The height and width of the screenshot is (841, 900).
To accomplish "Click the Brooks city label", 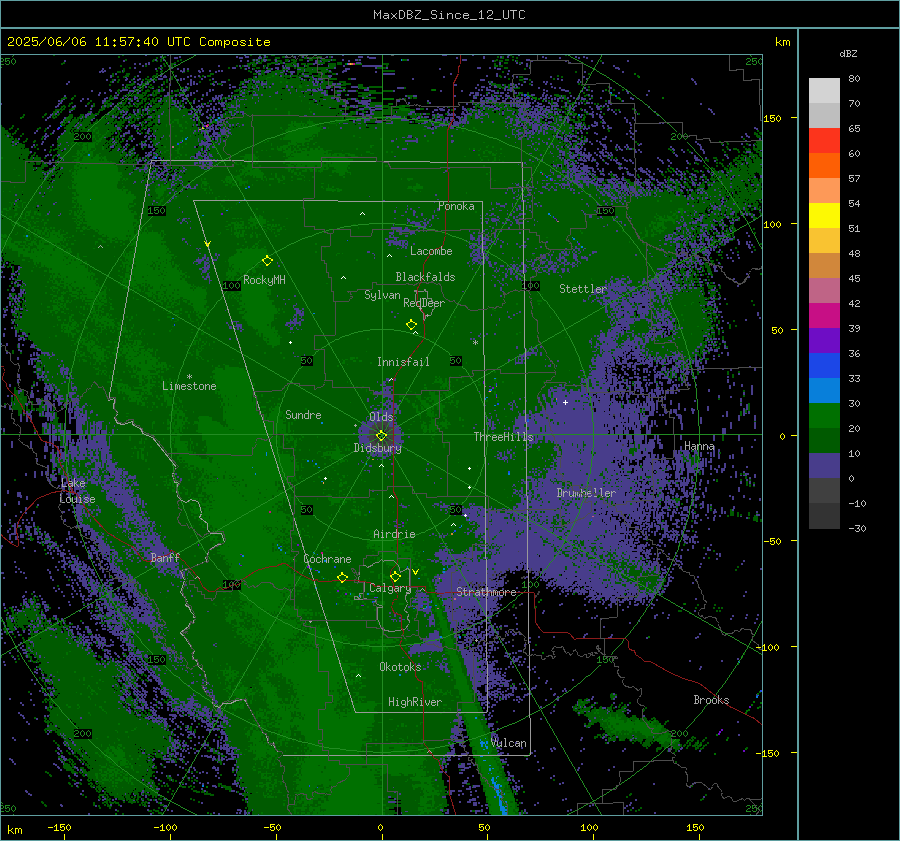I will 711,700.
